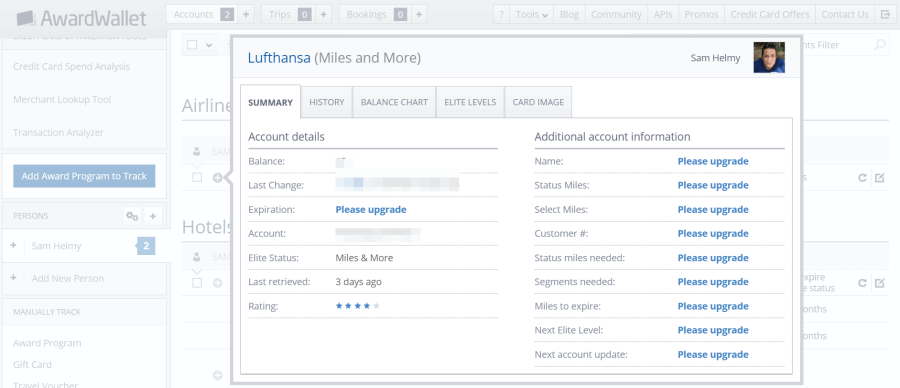Toggle the select-all checkbox in toolbar
The image size is (900, 388).
pyautogui.click(x=192, y=45)
